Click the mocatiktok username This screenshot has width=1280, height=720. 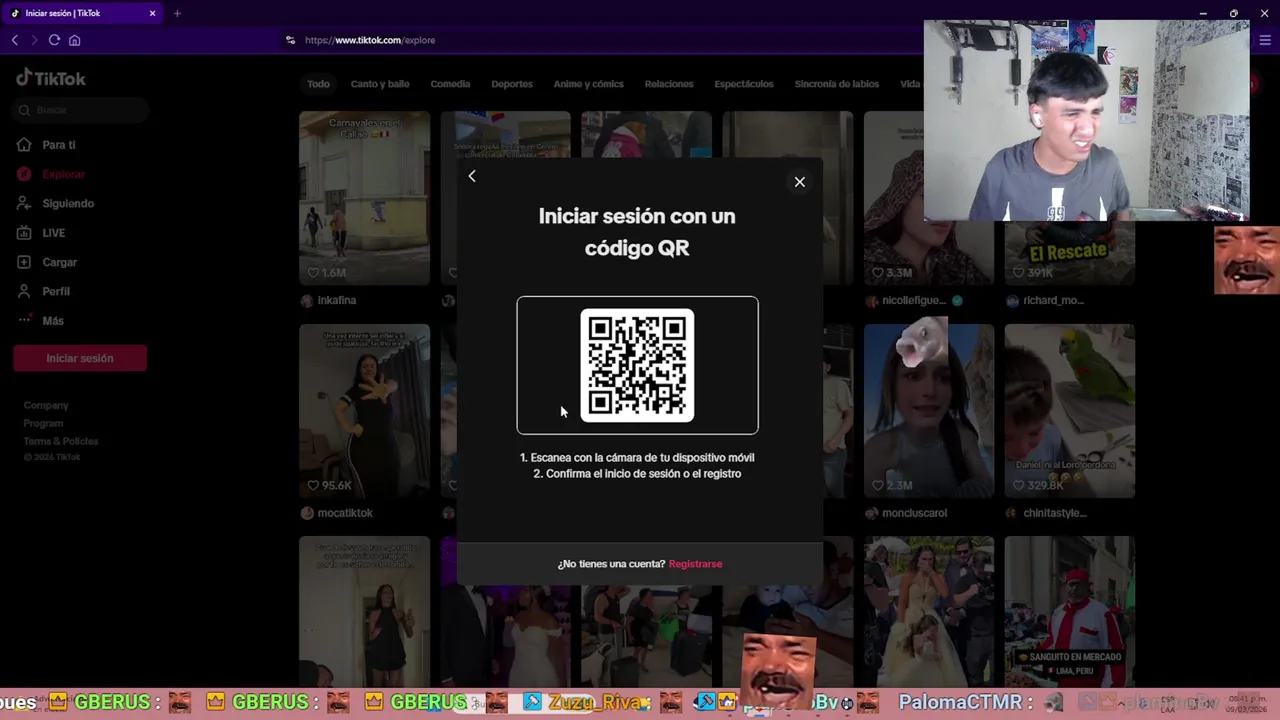coord(344,513)
